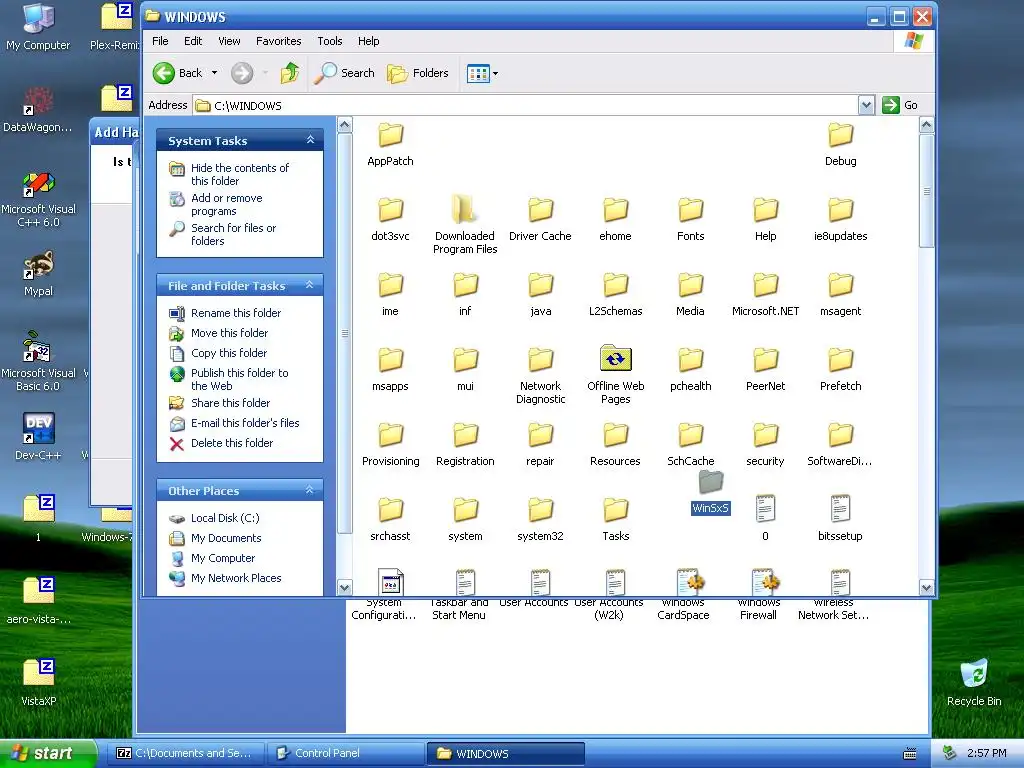Expand the address bar dropdown
Image resolution: width=1024 pixels, height=768 pixels.
click(x=866, y=105)
